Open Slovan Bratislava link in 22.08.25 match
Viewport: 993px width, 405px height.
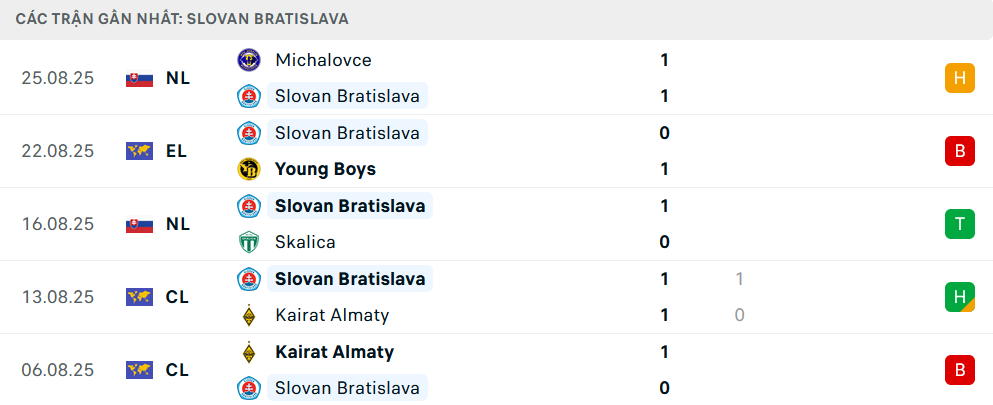tap(347, 133)
